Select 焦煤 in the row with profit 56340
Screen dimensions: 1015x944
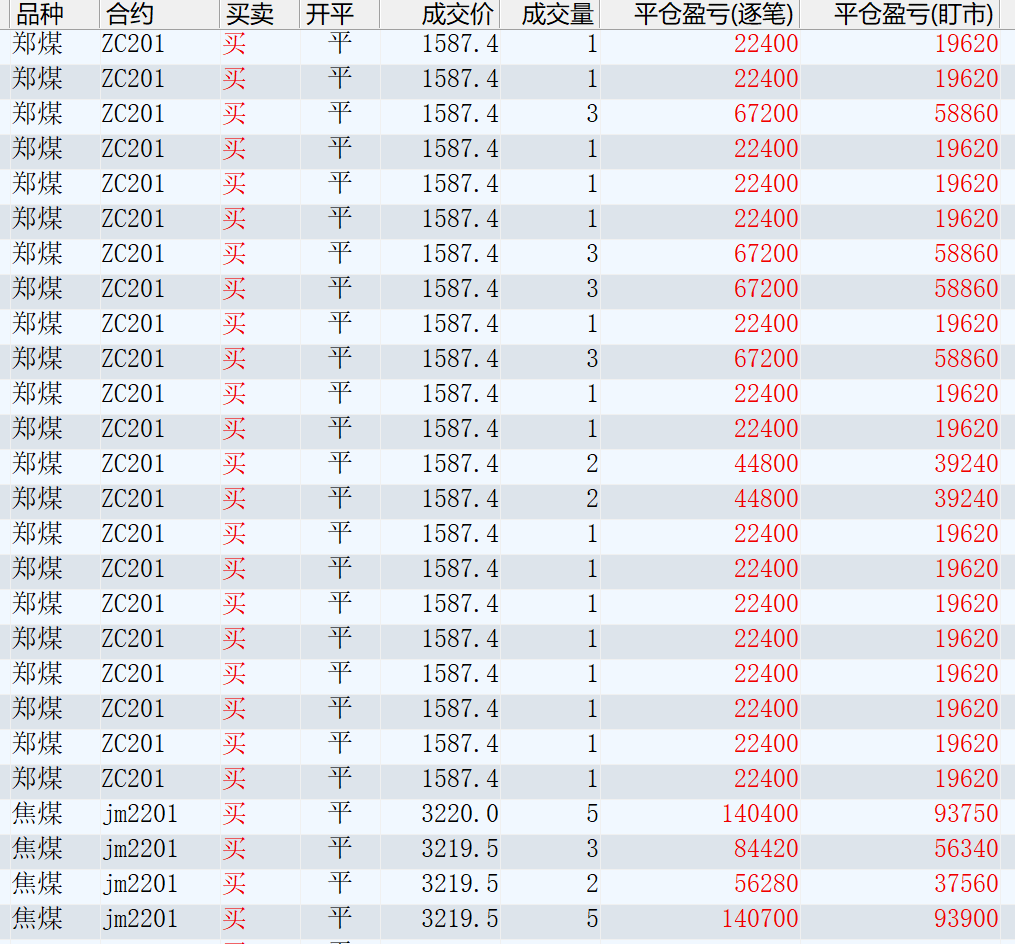(38, 849)
